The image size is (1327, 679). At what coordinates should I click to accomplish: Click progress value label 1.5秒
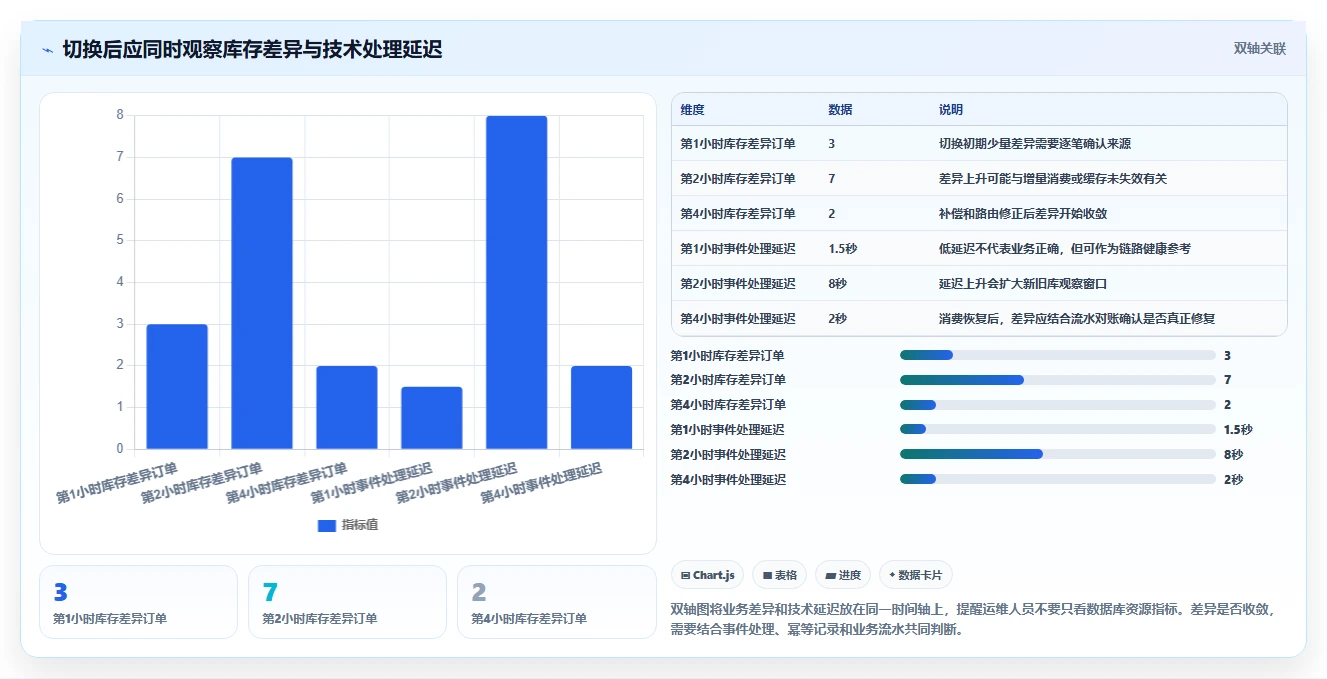pos(1238,430)
